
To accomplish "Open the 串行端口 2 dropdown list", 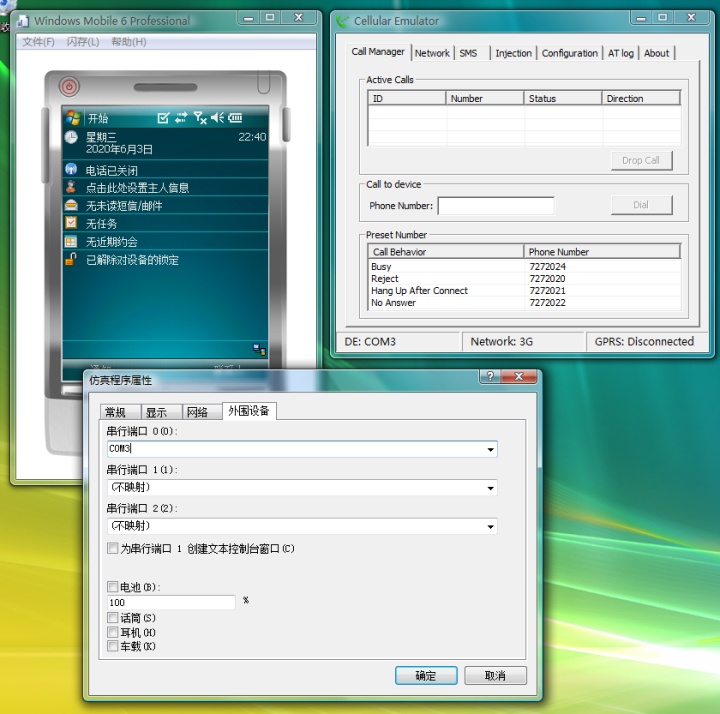I will (490, 527).
